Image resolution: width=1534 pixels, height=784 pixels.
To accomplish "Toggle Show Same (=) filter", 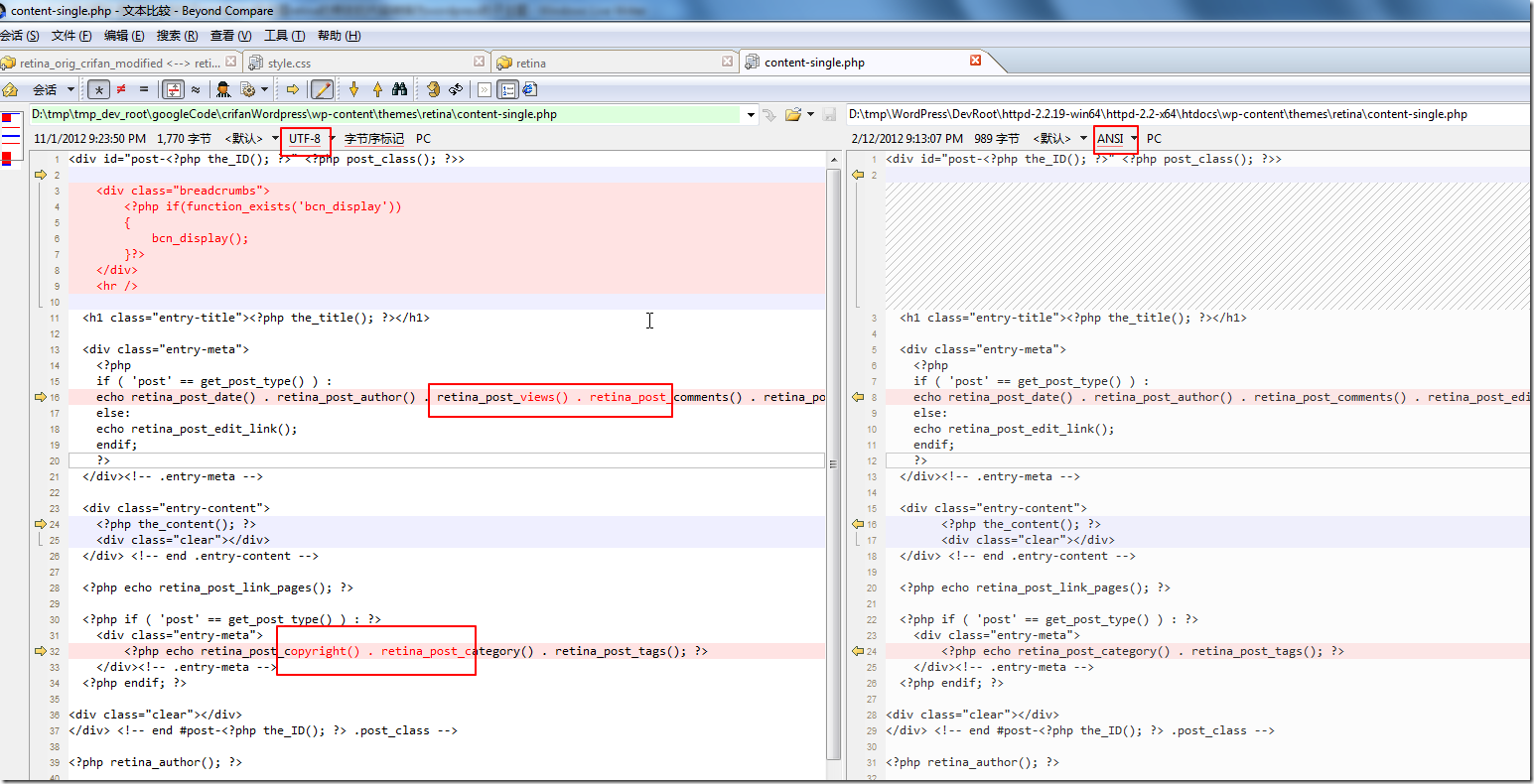I will 144,89.
